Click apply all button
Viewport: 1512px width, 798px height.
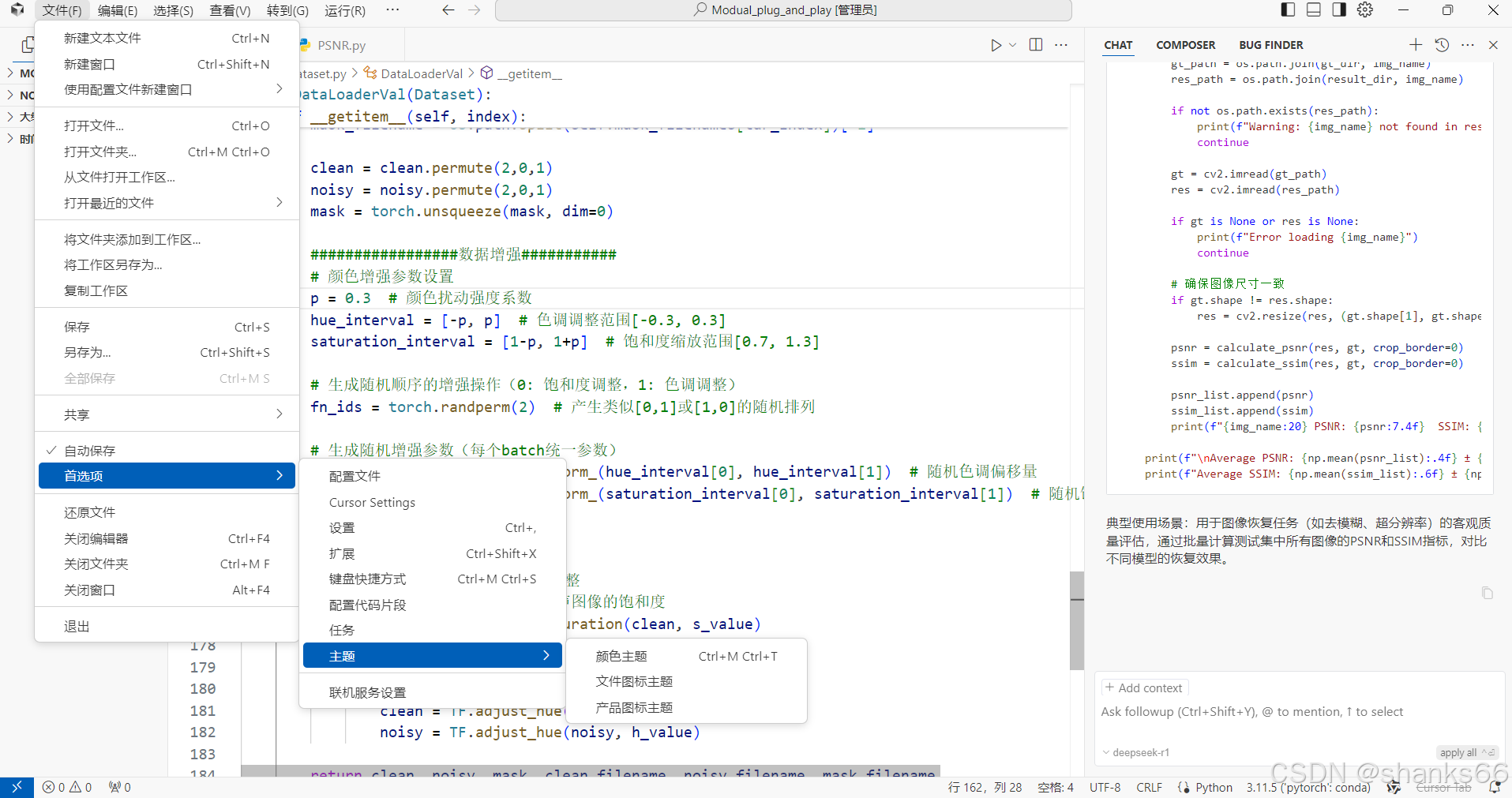[1466, 752]
